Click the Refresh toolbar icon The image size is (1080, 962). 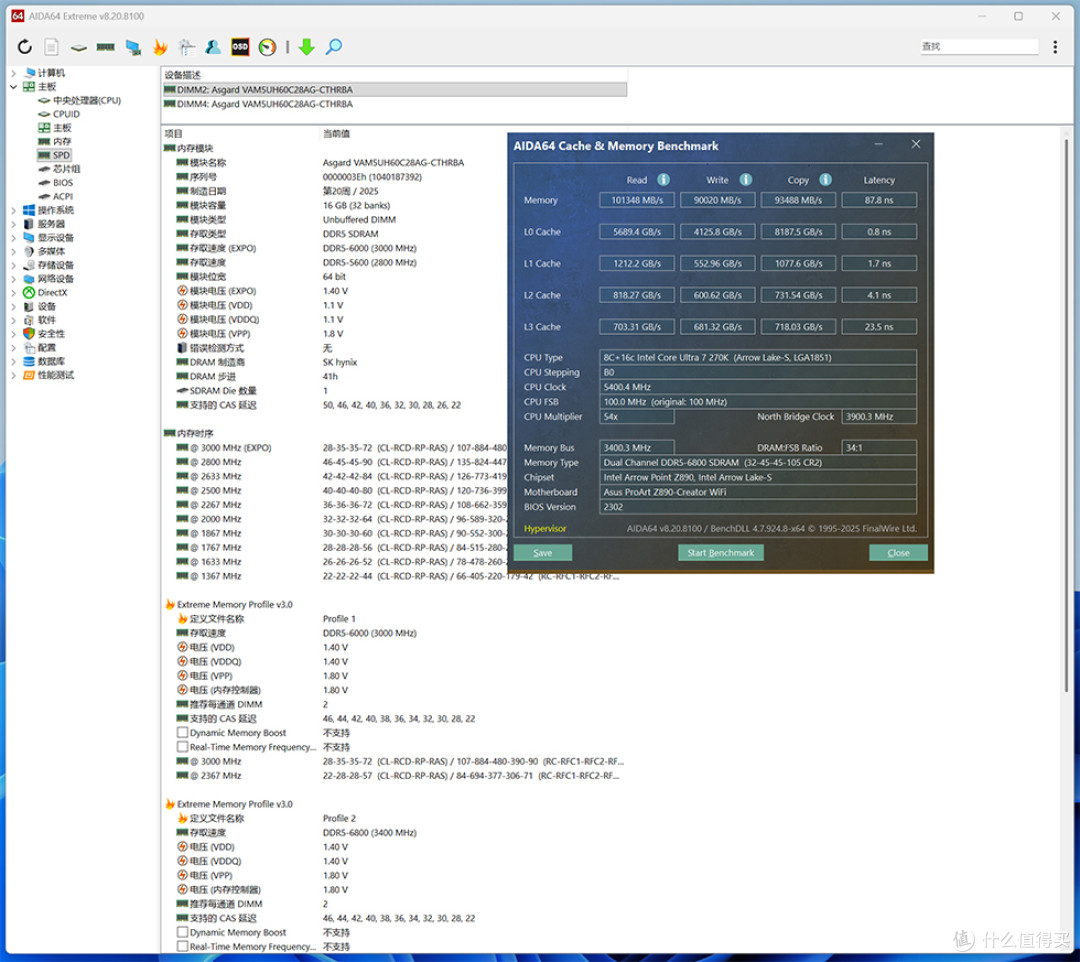click(25, 47)
